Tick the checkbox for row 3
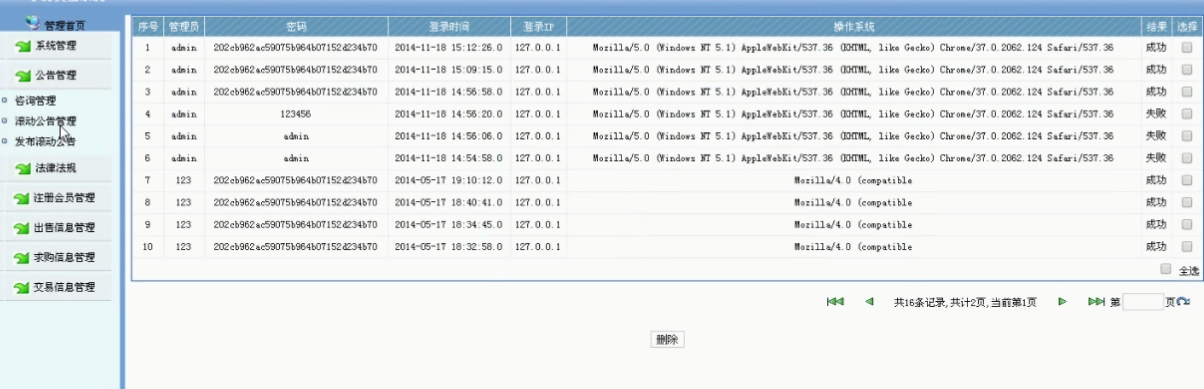 point(1187,92)
